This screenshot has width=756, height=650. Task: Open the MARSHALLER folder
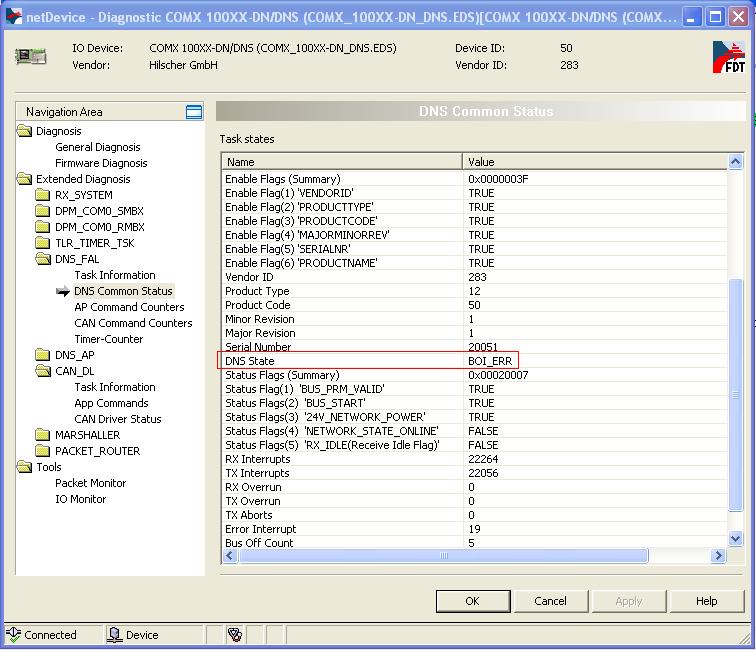pyautogui.click(x=86, y=435)
